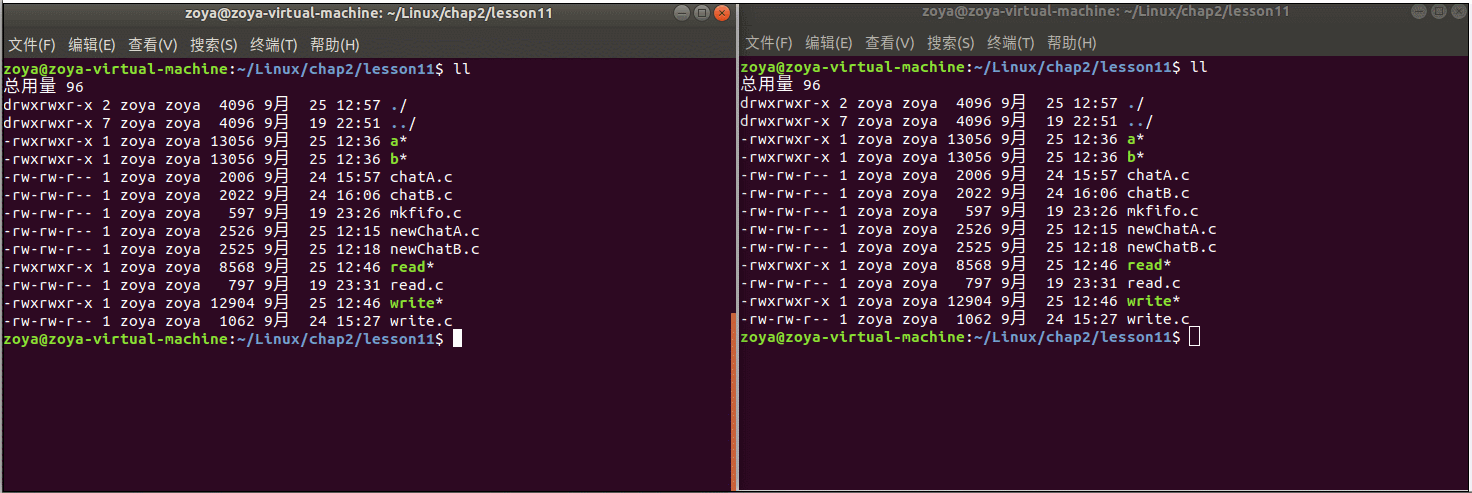
Task: Click 'newChatB.c' in the right terminal
Action: click(1172, 247)
